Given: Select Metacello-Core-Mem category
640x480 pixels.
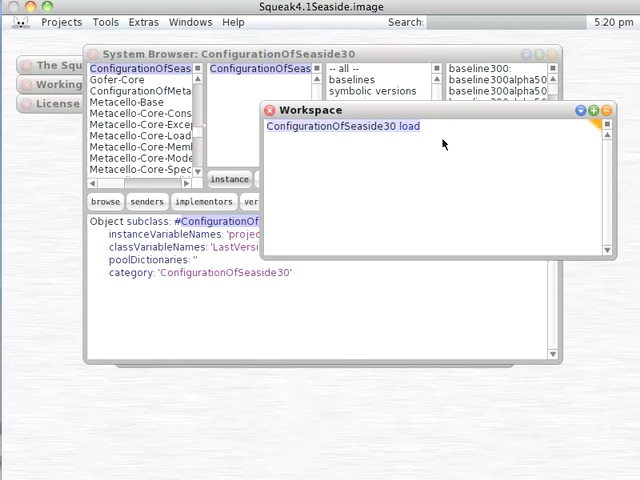Looking at the screenshot, I should 140,147.
